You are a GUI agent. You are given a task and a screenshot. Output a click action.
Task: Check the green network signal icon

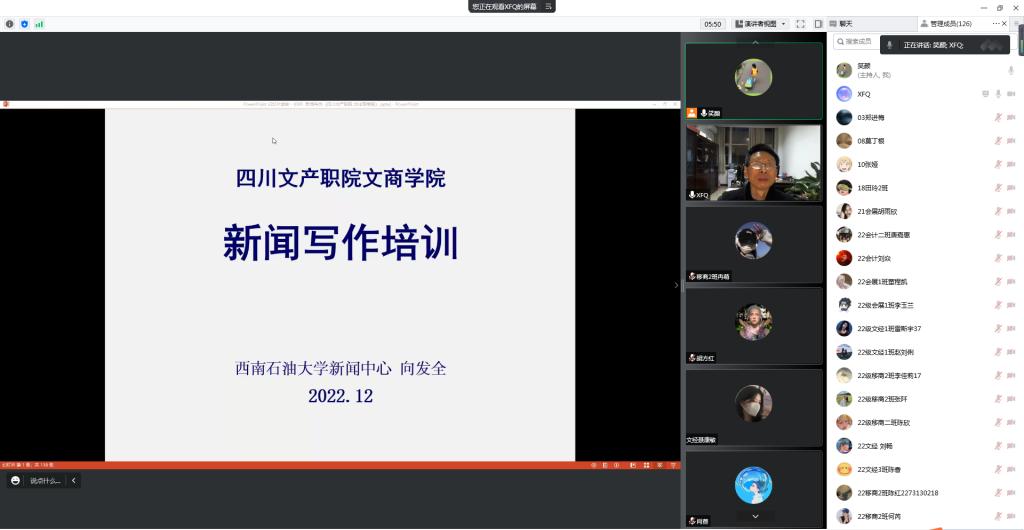pyautogui.click(x=39, y=24)
